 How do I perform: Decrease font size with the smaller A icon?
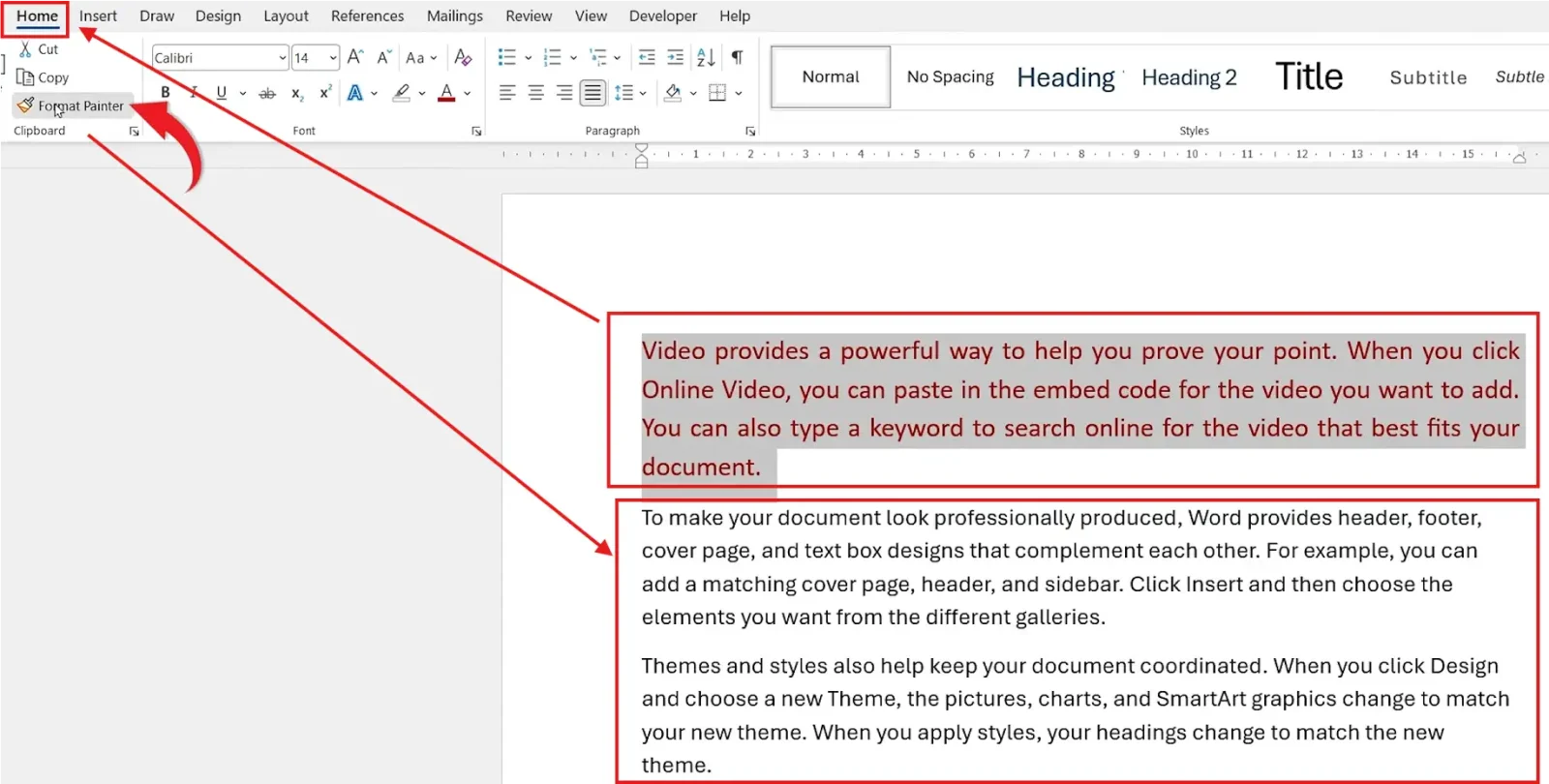pos(383,57)
